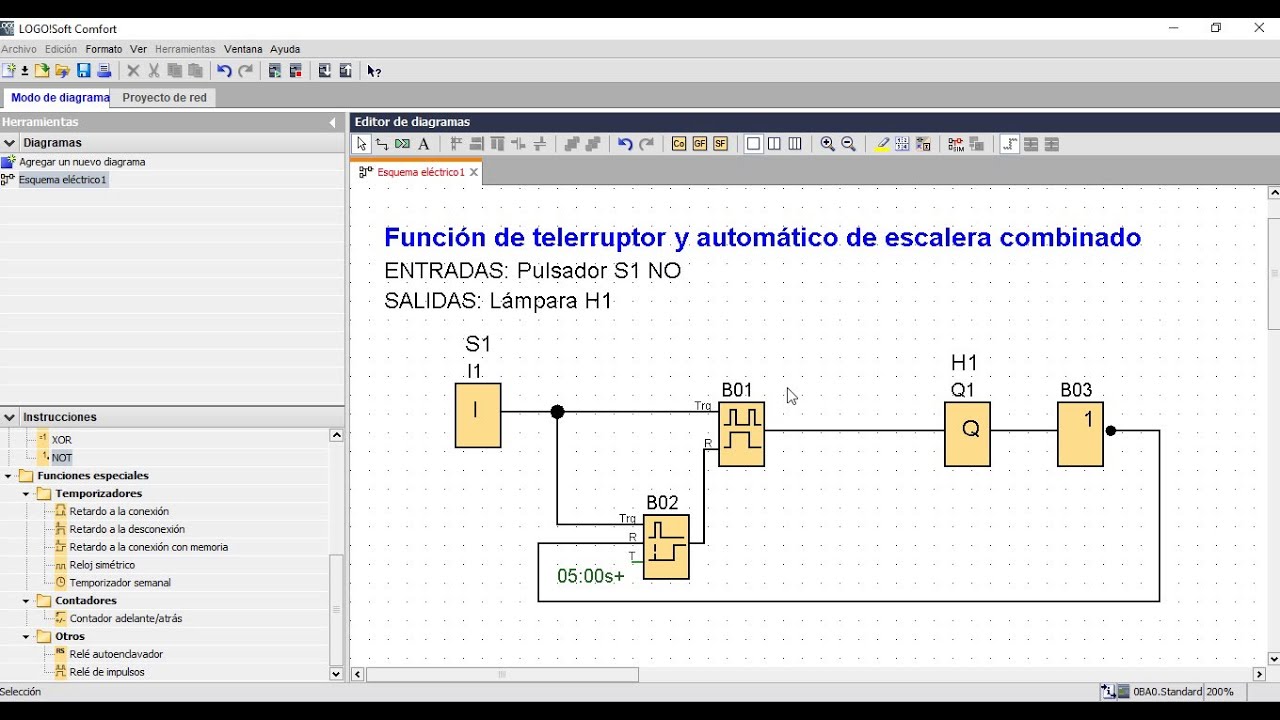The image size is (1280, 720).
Task: Zoom in on the diagram
Action: coord(828,144)
